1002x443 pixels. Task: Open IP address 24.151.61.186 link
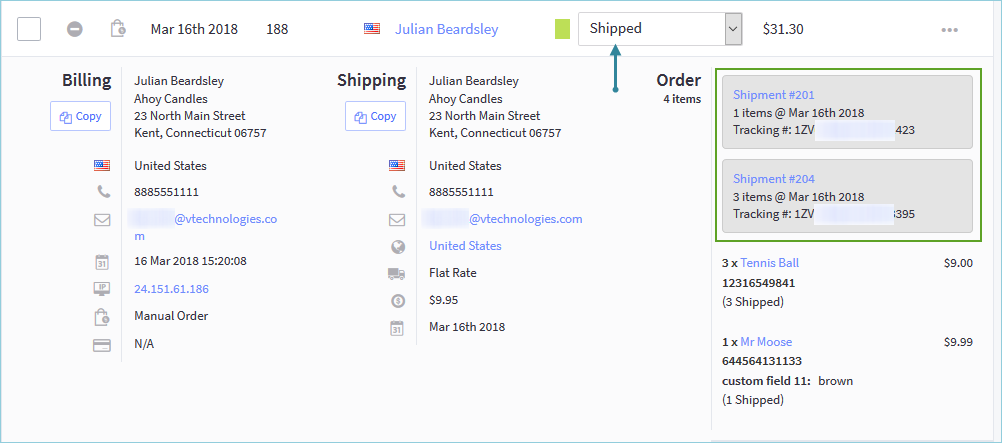[x=171, y=289]
